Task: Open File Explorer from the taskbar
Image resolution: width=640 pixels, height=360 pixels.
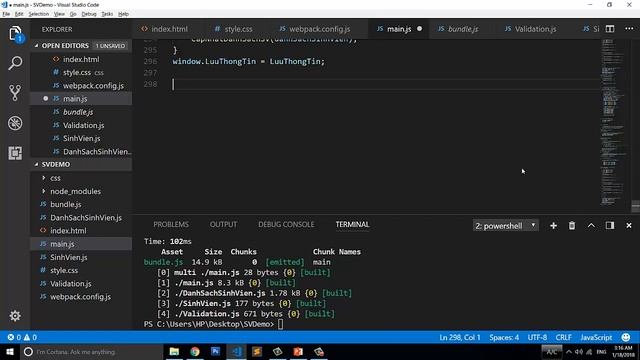Action: 174,351
